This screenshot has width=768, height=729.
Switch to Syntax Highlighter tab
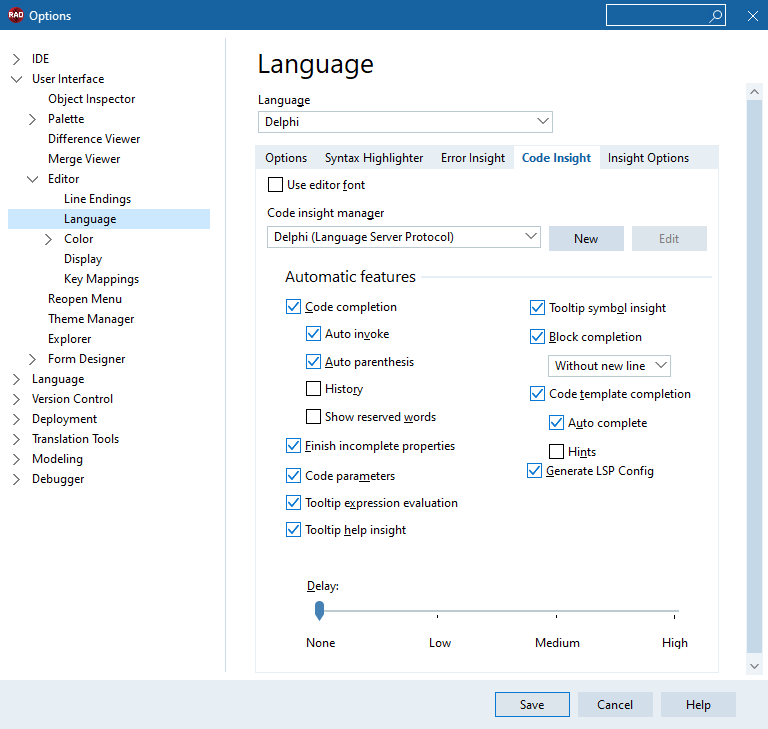[374, 158]
